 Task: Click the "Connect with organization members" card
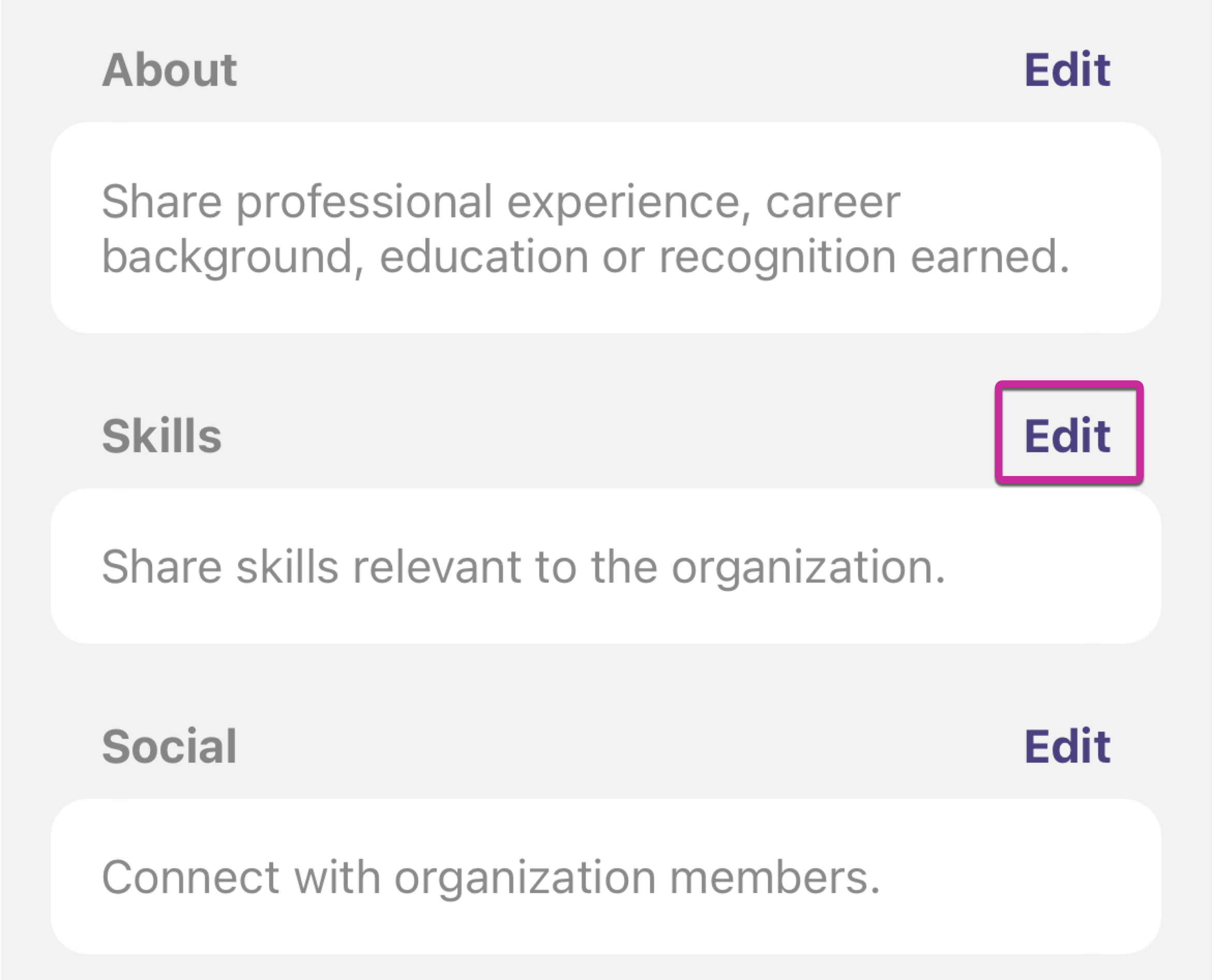605,876
